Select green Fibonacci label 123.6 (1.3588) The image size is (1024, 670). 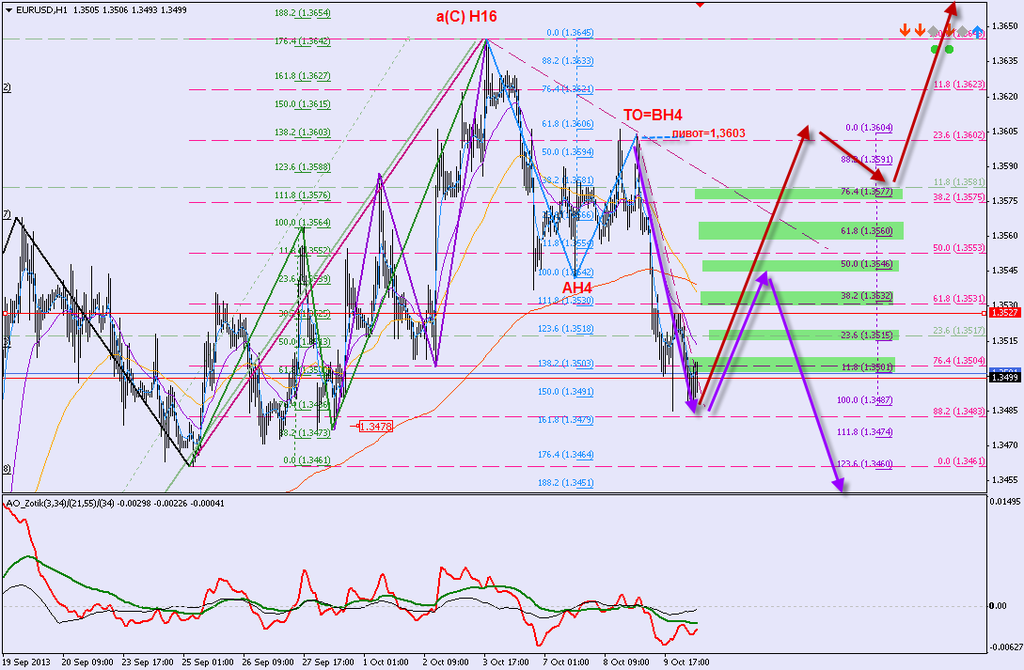(302, 167)
